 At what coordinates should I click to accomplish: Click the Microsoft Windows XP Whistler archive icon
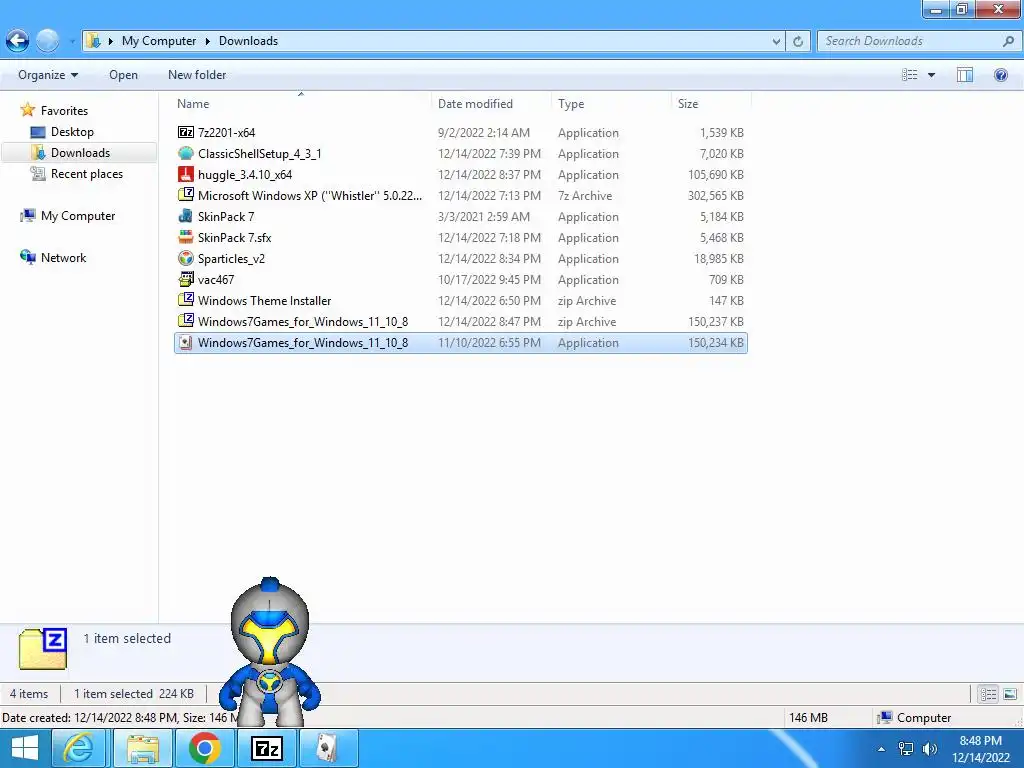point(186,195)
